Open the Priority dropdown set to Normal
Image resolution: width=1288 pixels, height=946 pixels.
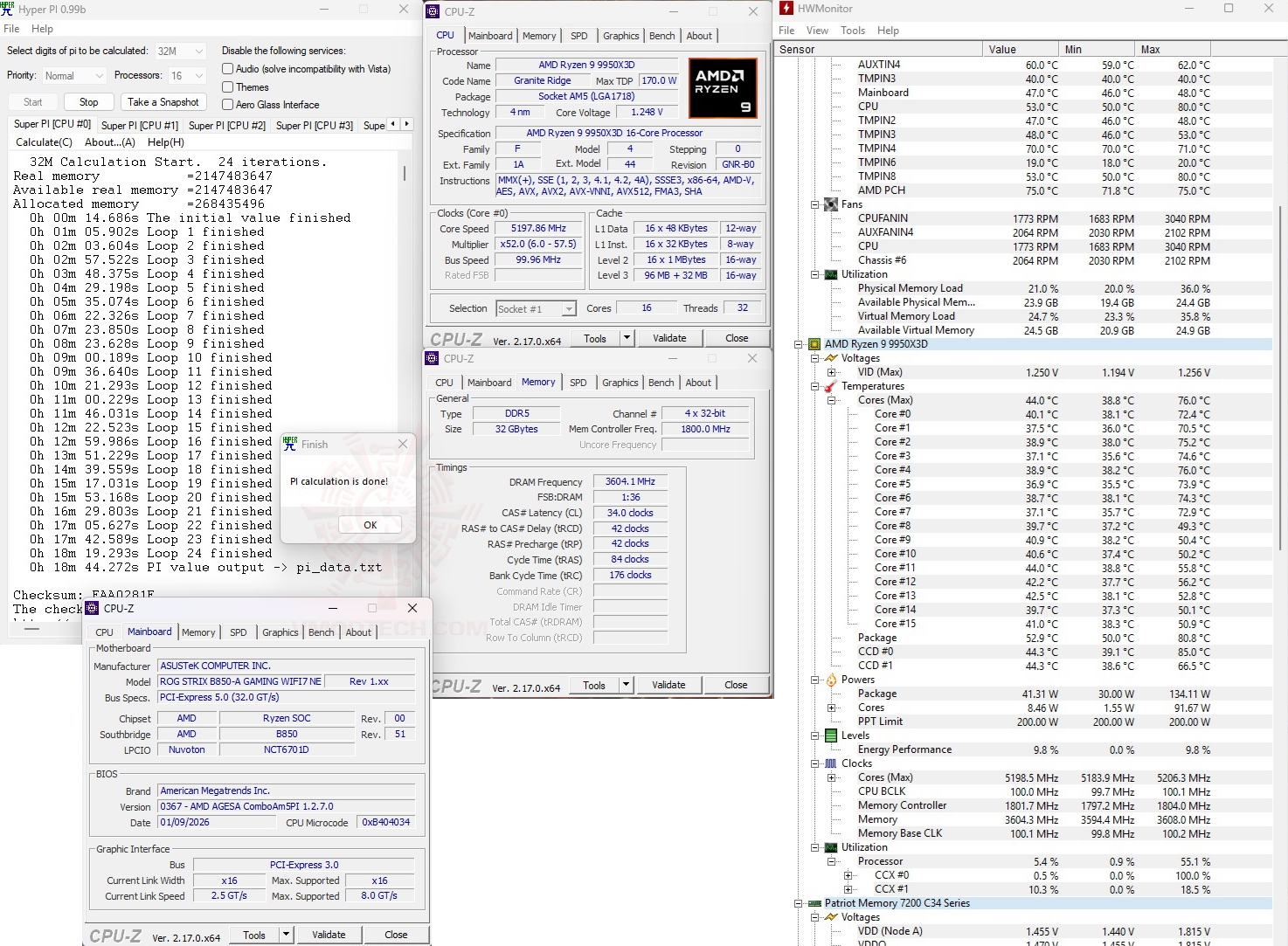(x=73, y=76)
